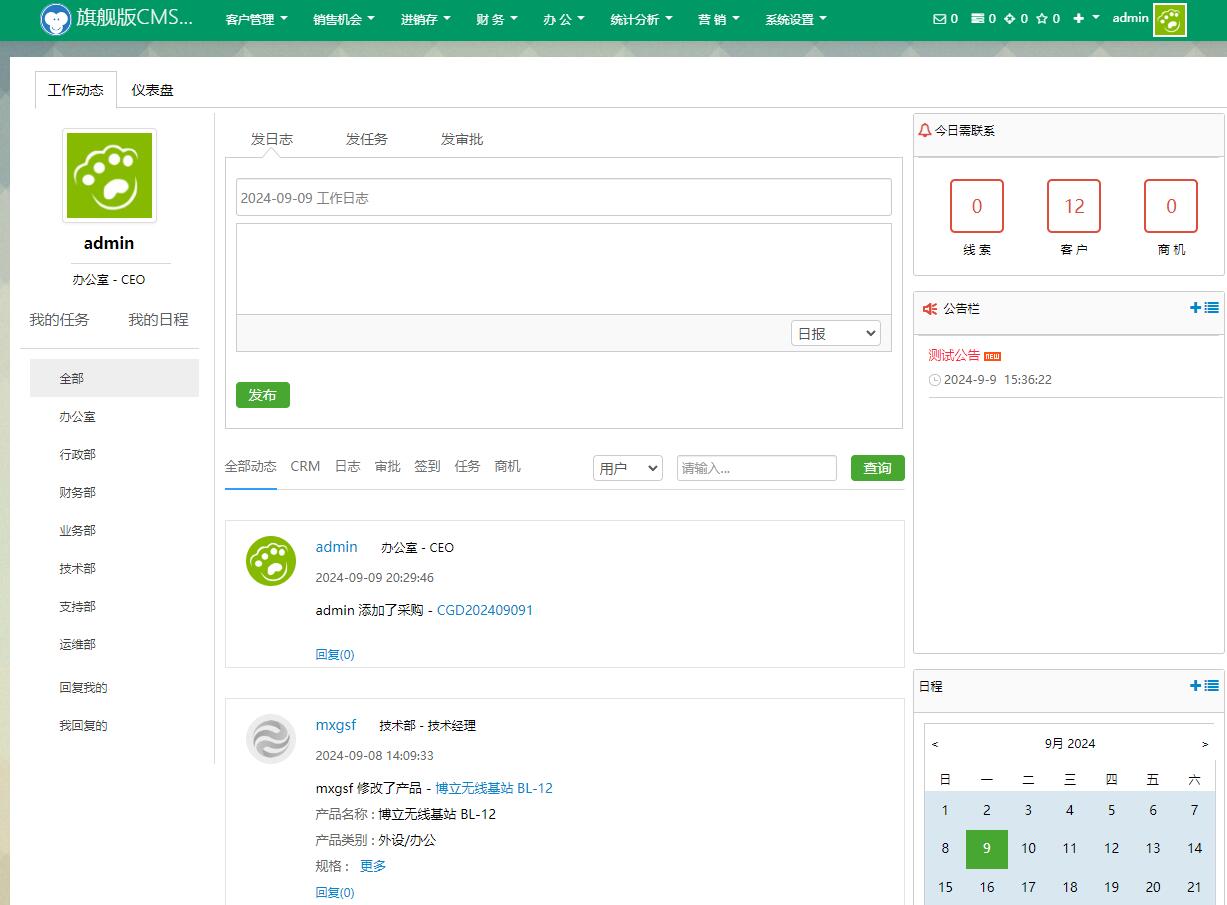Screen dimensions: 1227x905
Task: Open the 用户 filter dropdown
Action: [628, 468]
